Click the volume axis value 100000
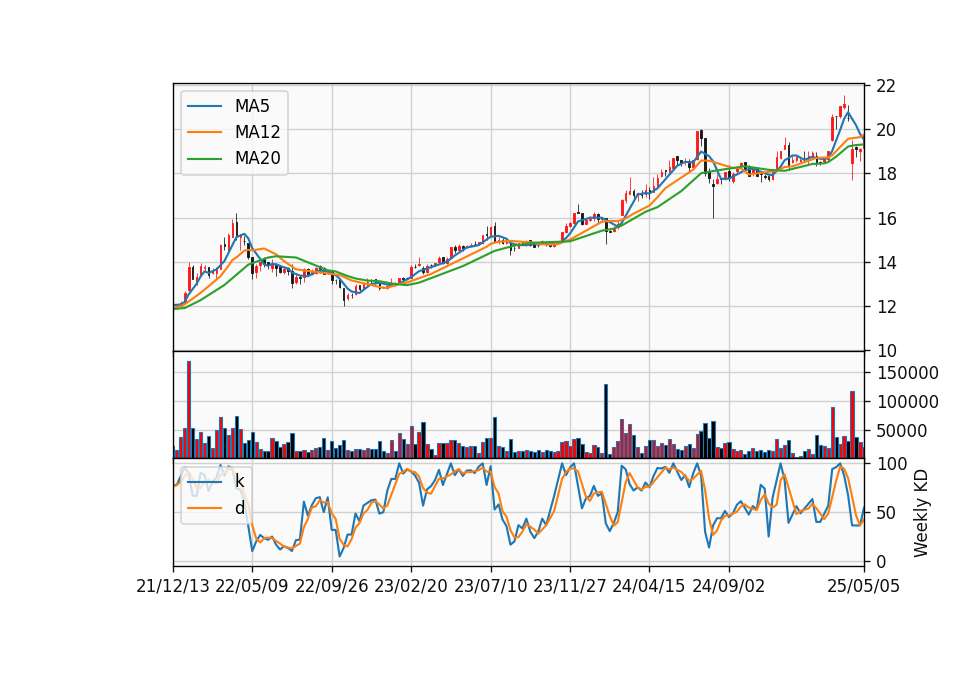 click(x=907, y=402)
